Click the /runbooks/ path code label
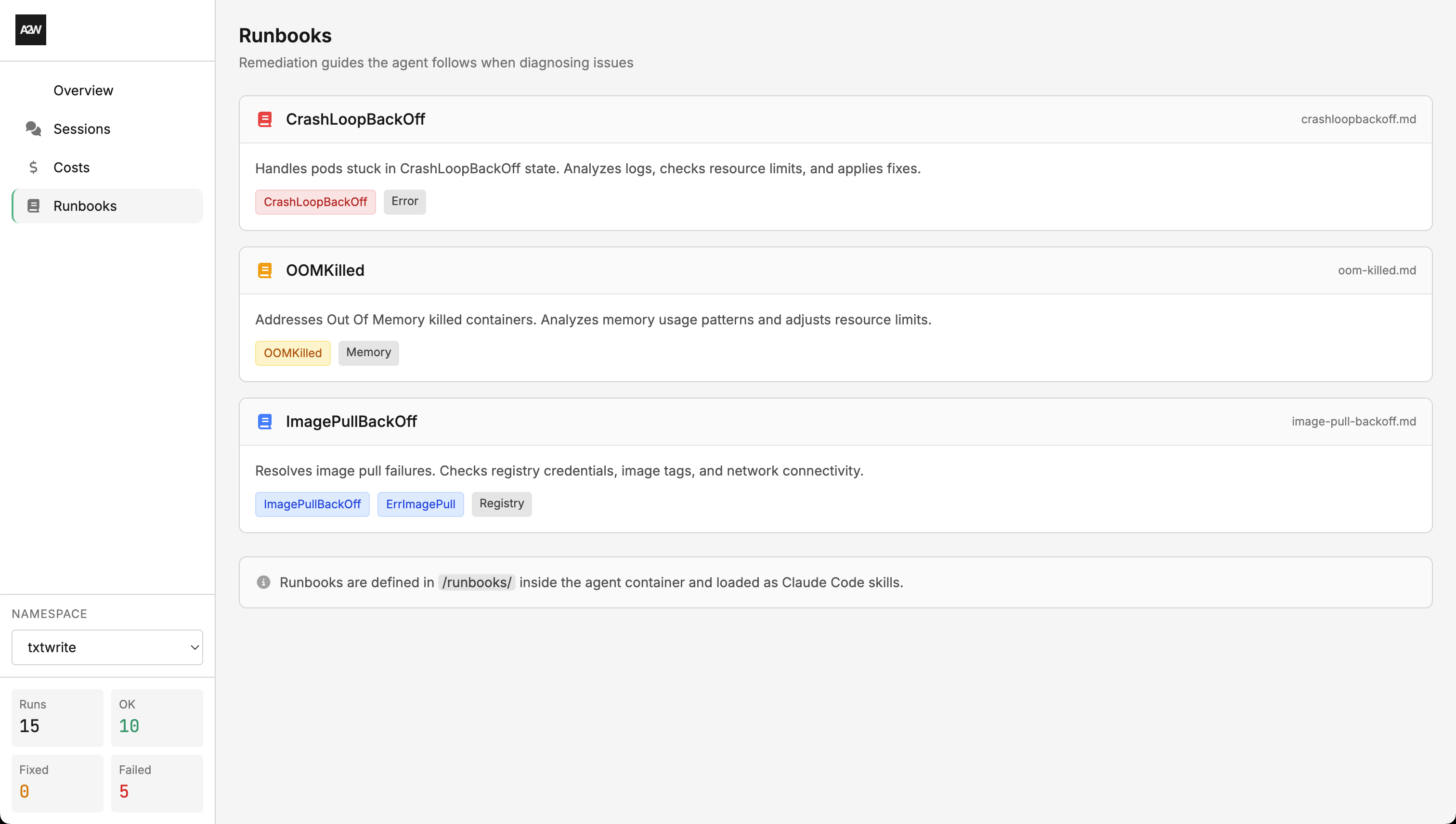Viewport: 1456px width, 824px height. (x=476, y=582)
